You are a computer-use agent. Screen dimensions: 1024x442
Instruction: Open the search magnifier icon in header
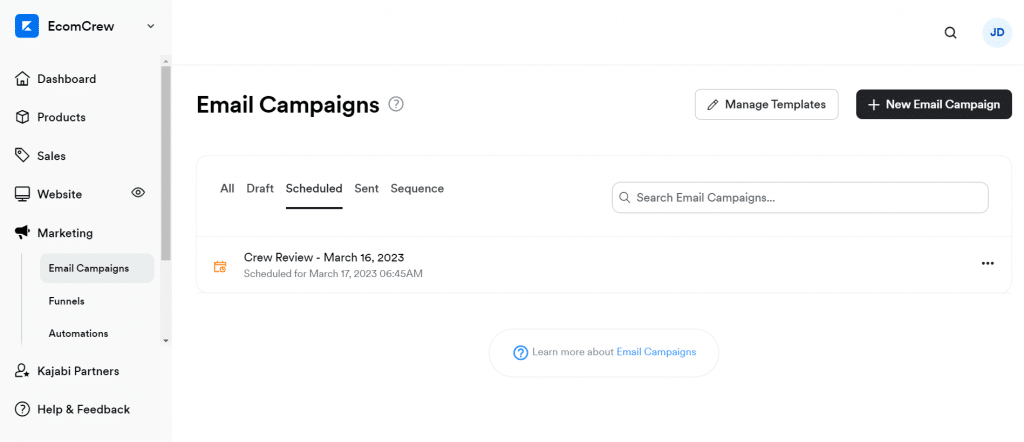950,33
